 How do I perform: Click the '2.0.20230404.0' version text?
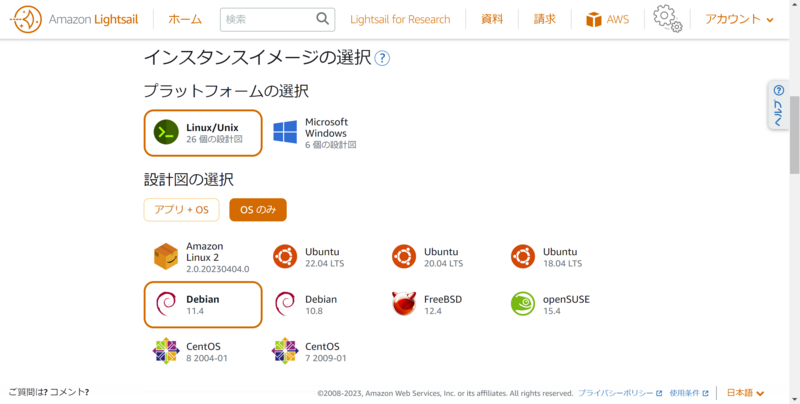tap(218, 269)
